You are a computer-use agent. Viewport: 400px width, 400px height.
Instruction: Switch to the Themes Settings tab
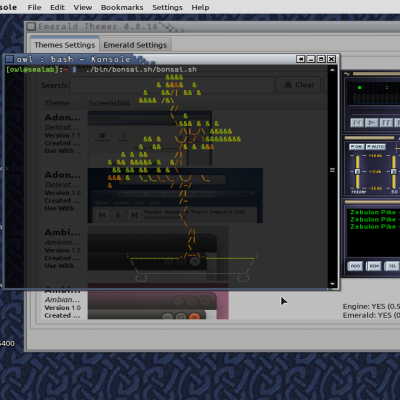pyautogui.click(x=65, y=45)
